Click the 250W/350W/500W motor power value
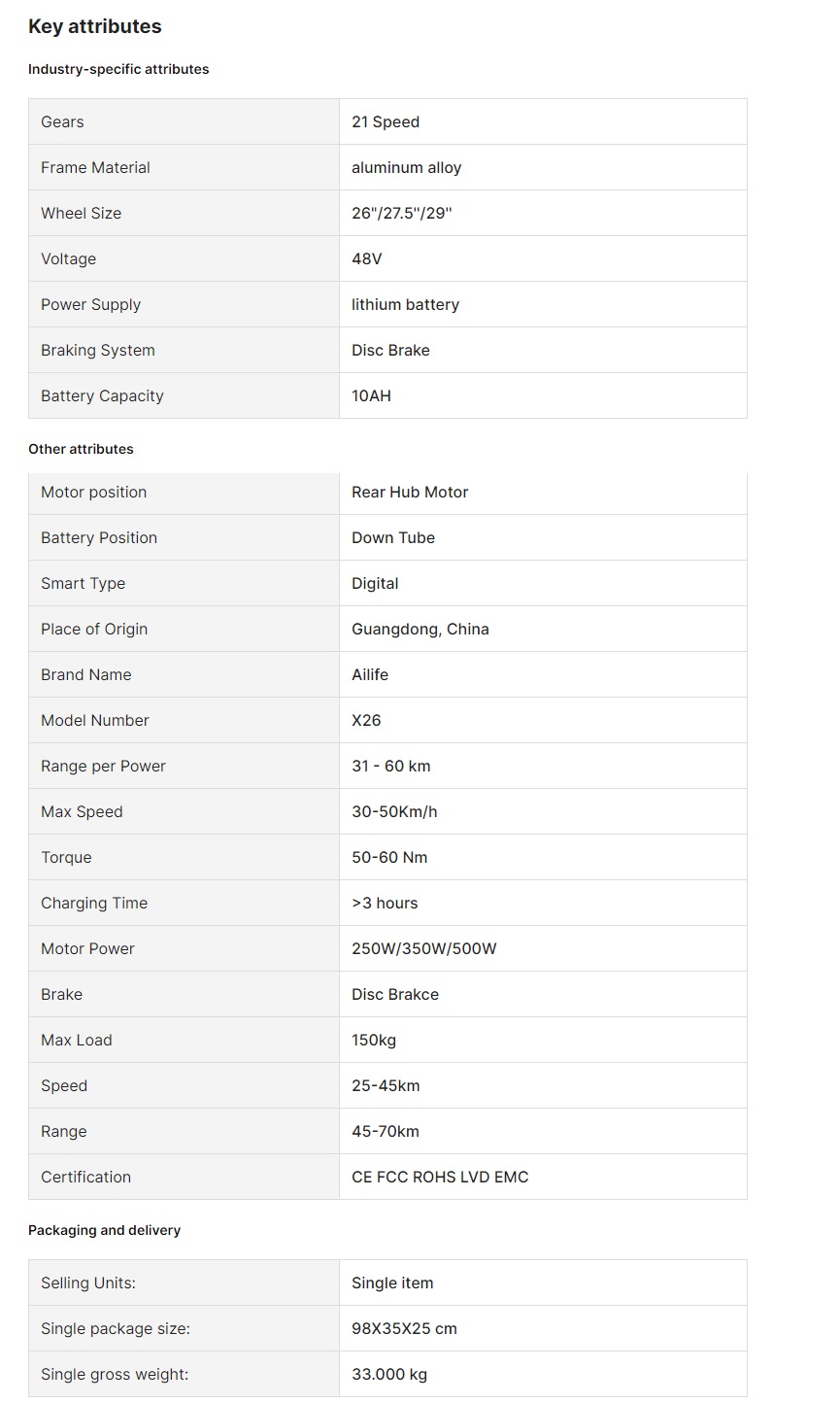Screen dimensions: 840x1403 (423, 949)
